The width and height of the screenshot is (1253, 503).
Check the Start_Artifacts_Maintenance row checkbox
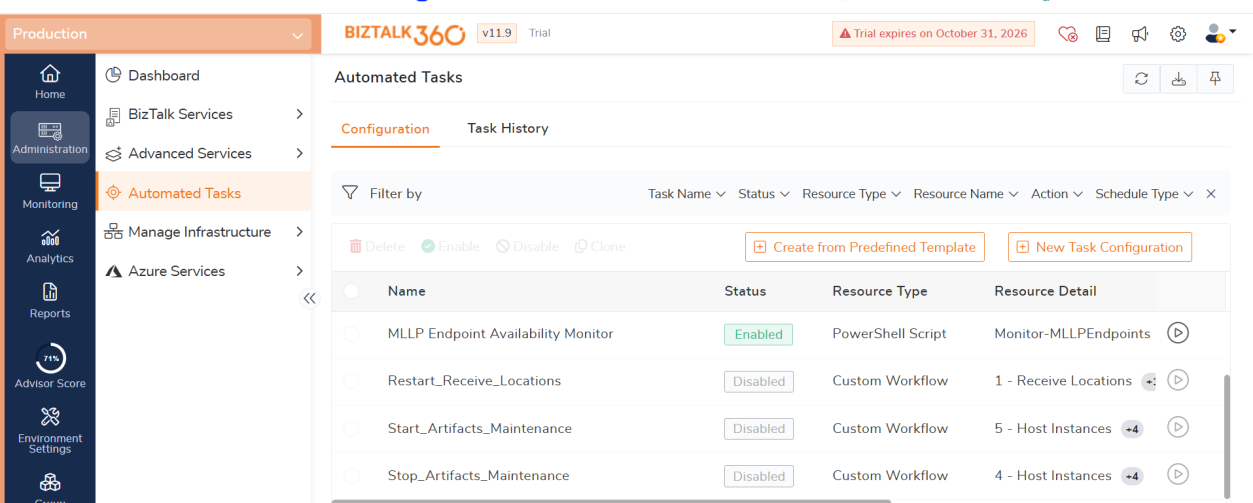[351, 428]
